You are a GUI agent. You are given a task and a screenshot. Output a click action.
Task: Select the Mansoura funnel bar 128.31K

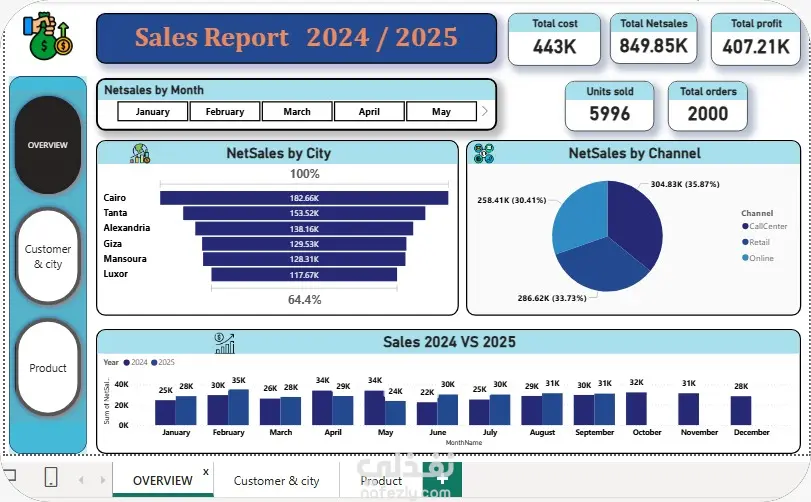click(304, 259)
